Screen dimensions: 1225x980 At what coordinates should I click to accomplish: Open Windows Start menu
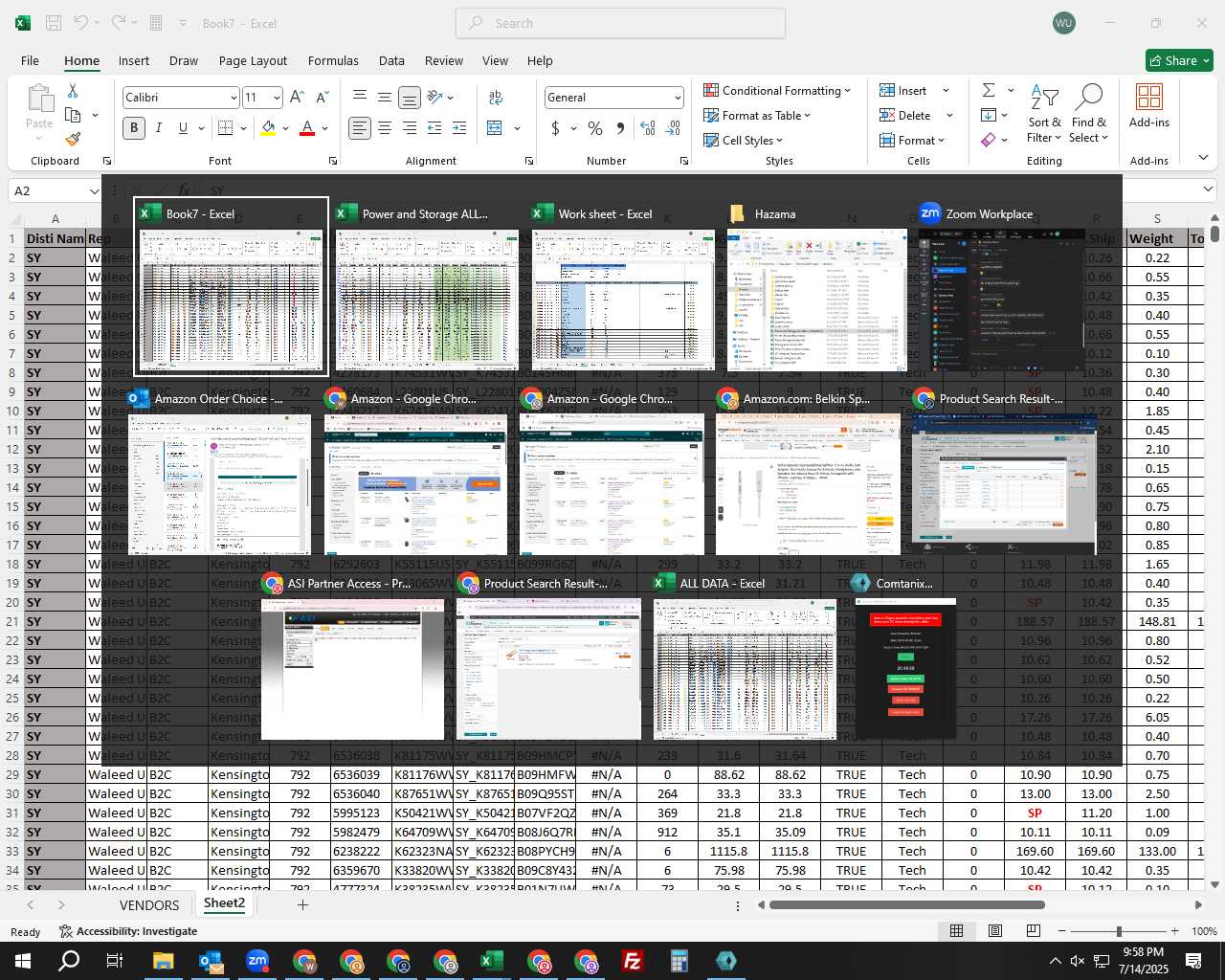(x=23, y=961)
